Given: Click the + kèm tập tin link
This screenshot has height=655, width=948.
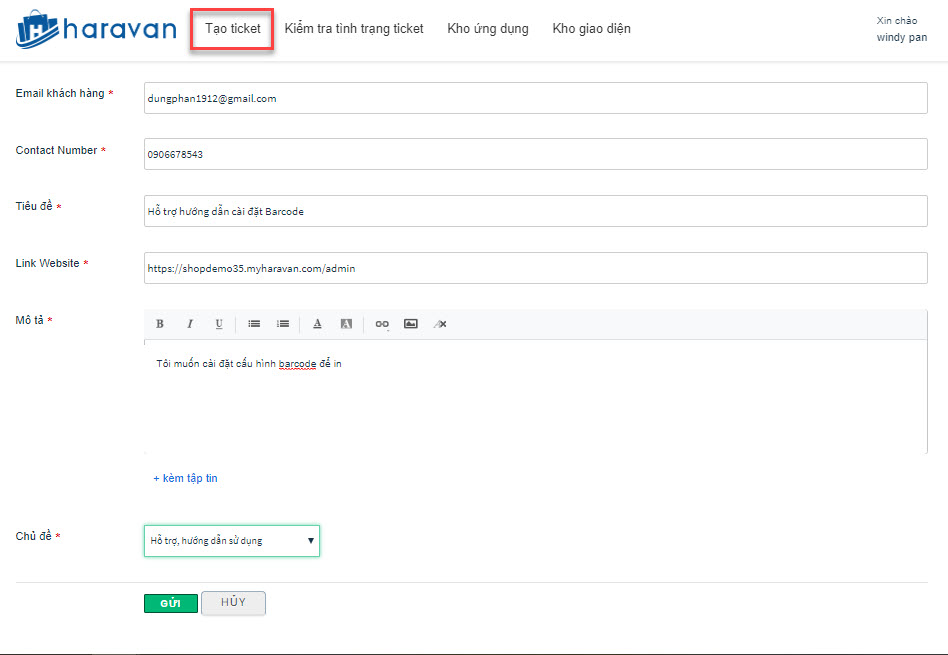Looking at the screenshot, I should [185, 478].
